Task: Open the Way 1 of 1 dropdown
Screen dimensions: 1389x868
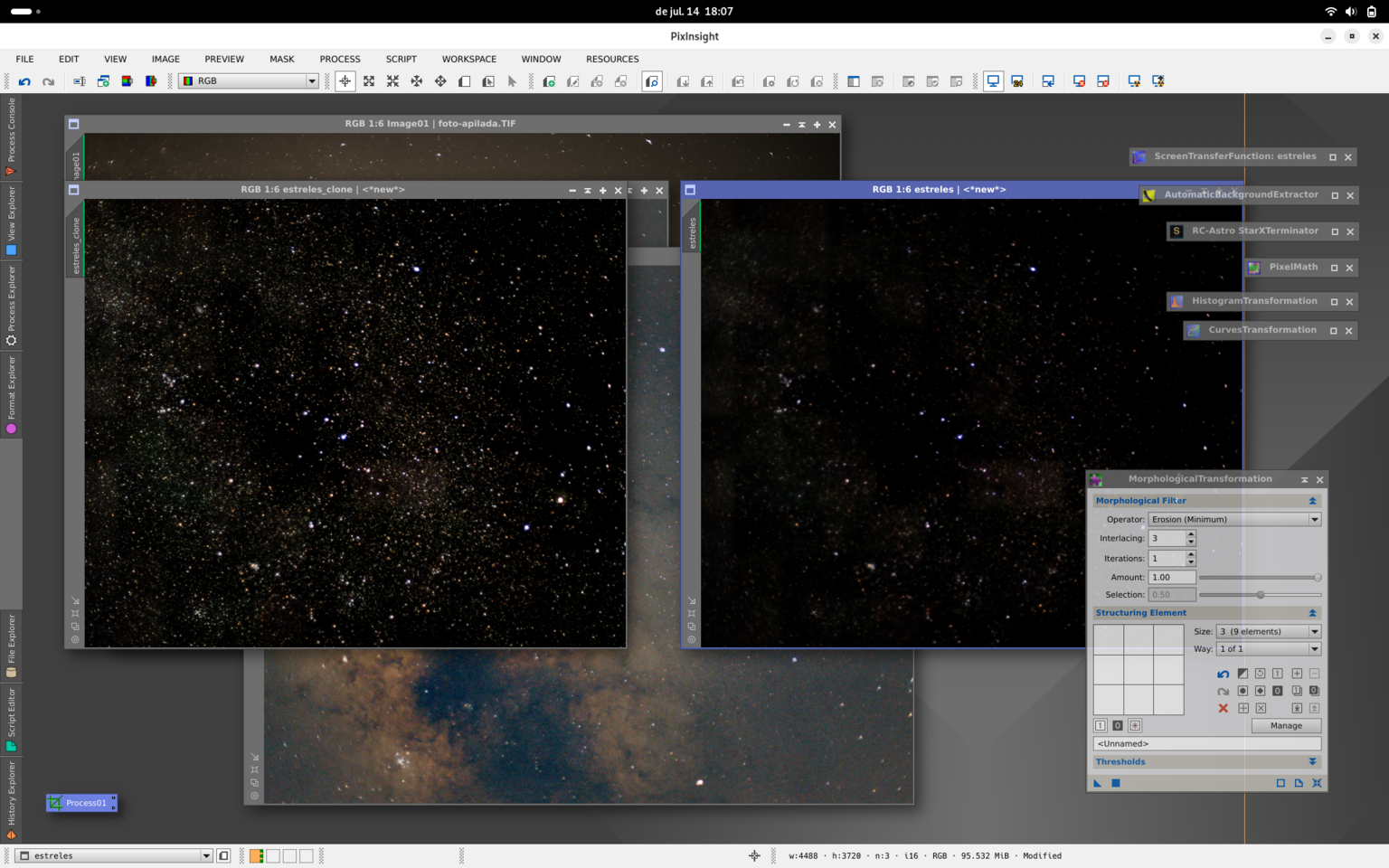Action: (x=1269, y=648)
